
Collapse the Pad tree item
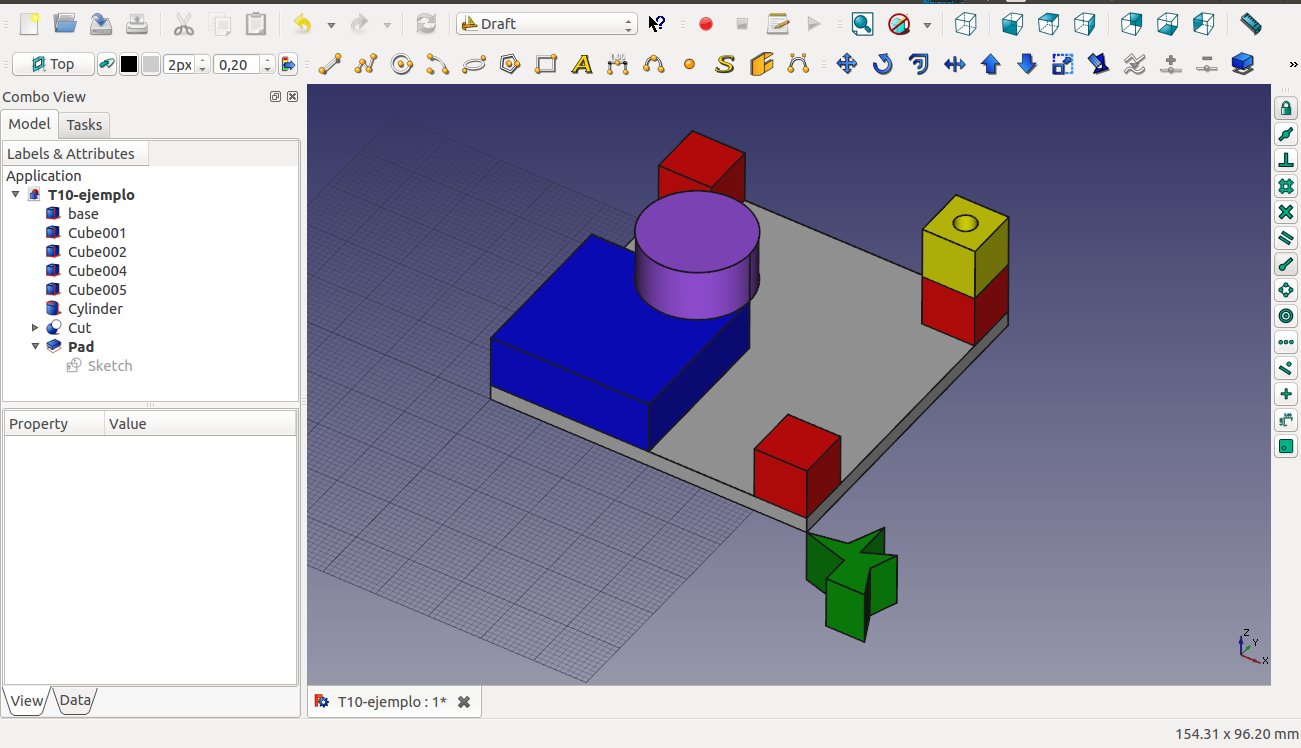tap(36, 347)
